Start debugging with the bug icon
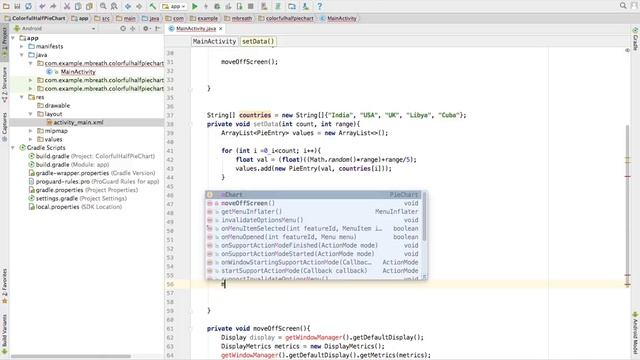The width and height of the screenshot is (640, 360). (217, 6)
